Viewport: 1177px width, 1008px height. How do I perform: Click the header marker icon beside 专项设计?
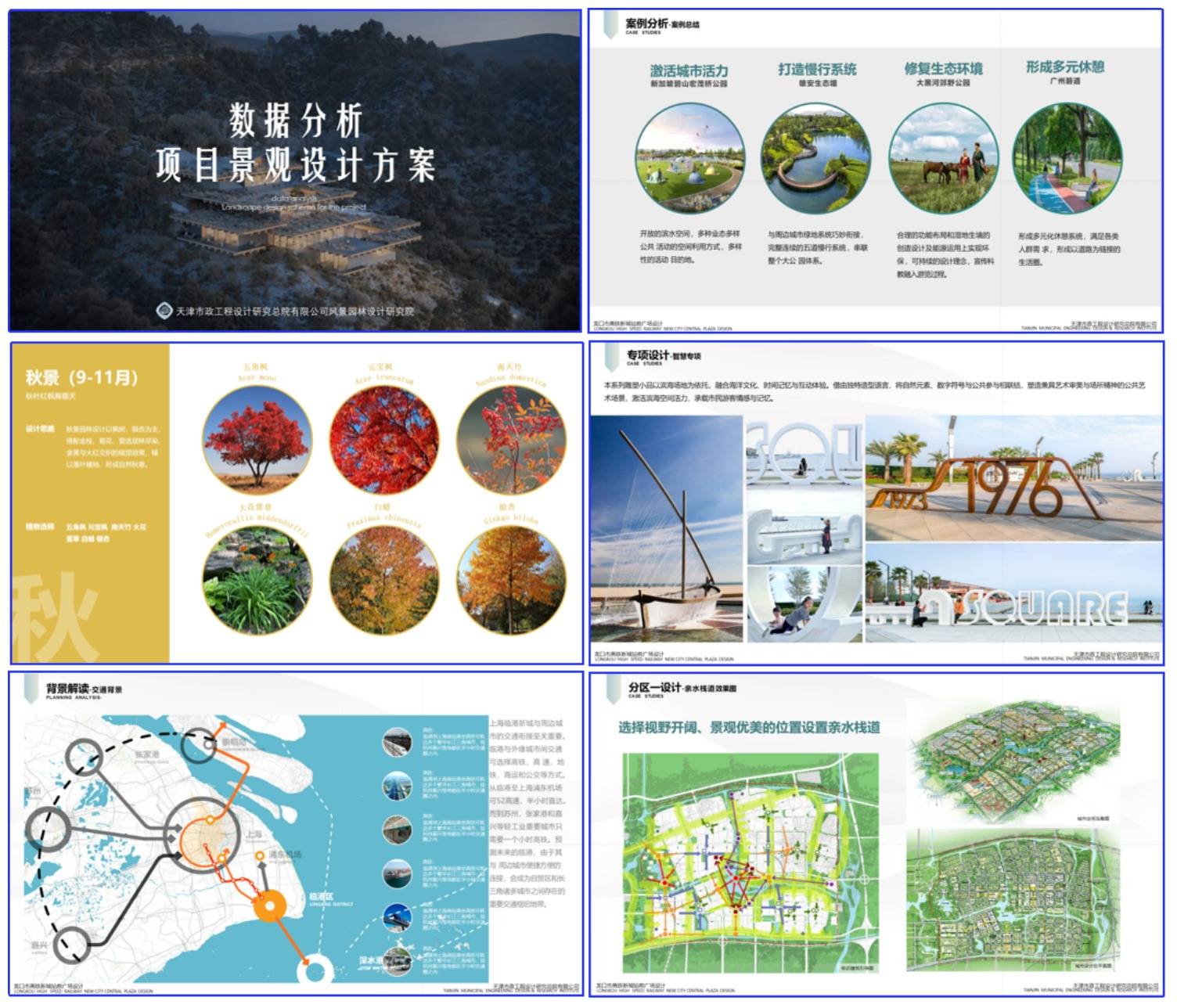pos(610,358)
